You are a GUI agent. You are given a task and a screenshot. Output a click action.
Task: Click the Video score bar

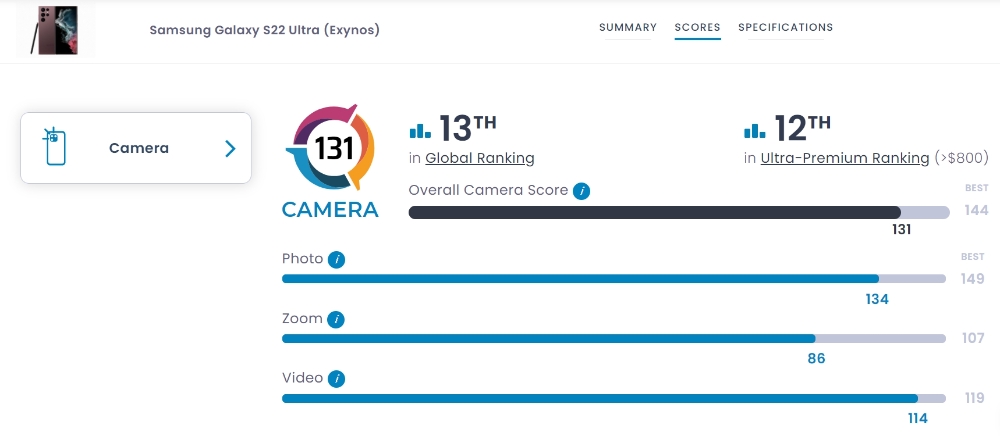click(613, 398)
